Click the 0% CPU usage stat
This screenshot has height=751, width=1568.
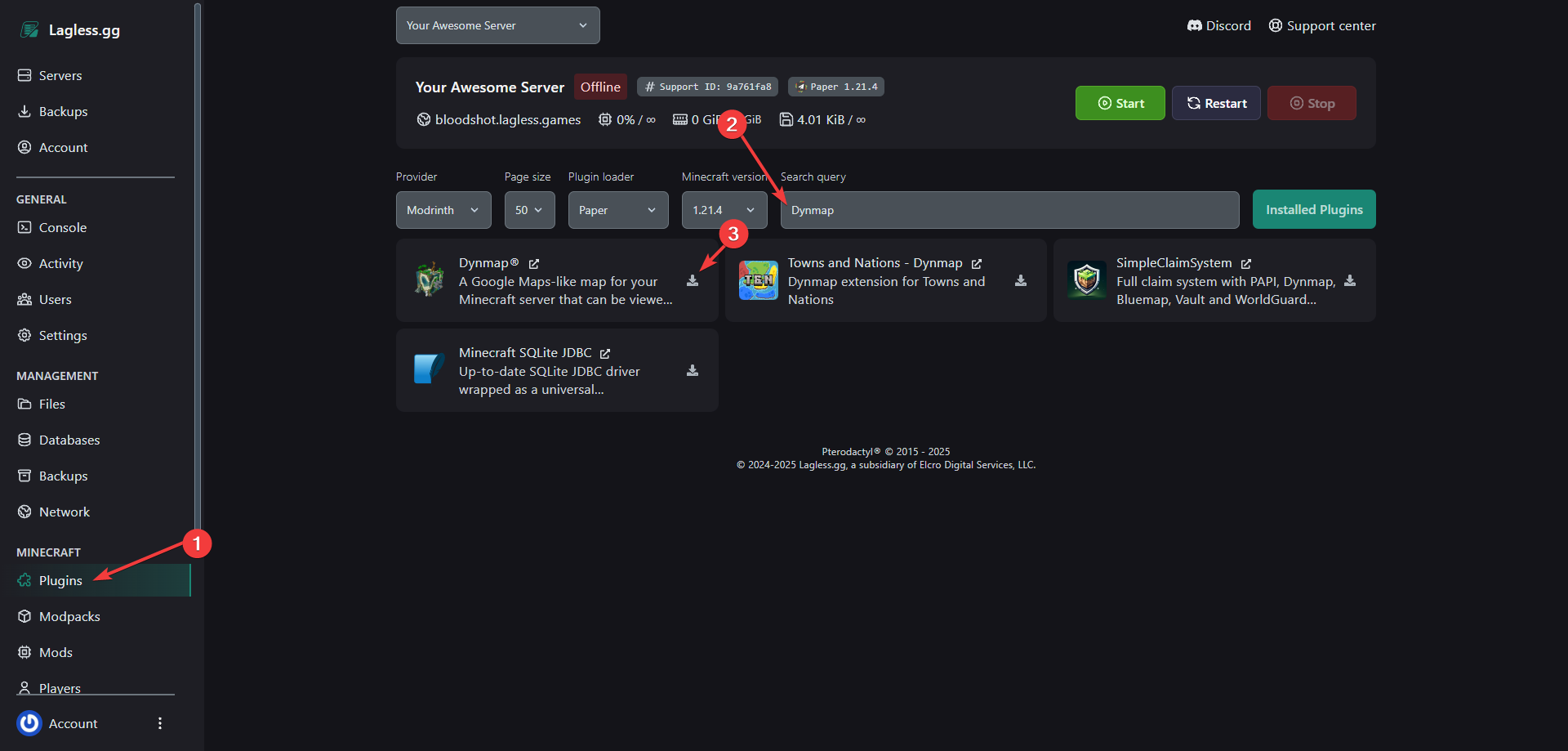627,120
